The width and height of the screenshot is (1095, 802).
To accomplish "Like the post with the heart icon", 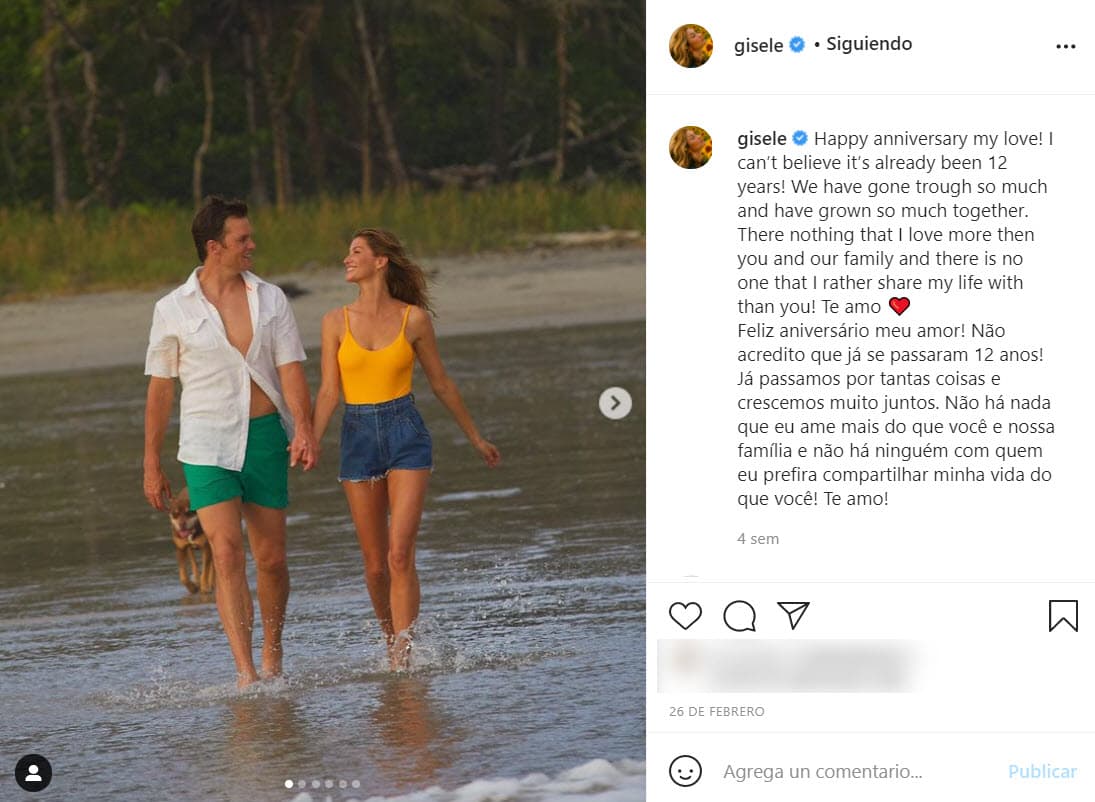I will [685, 616].
